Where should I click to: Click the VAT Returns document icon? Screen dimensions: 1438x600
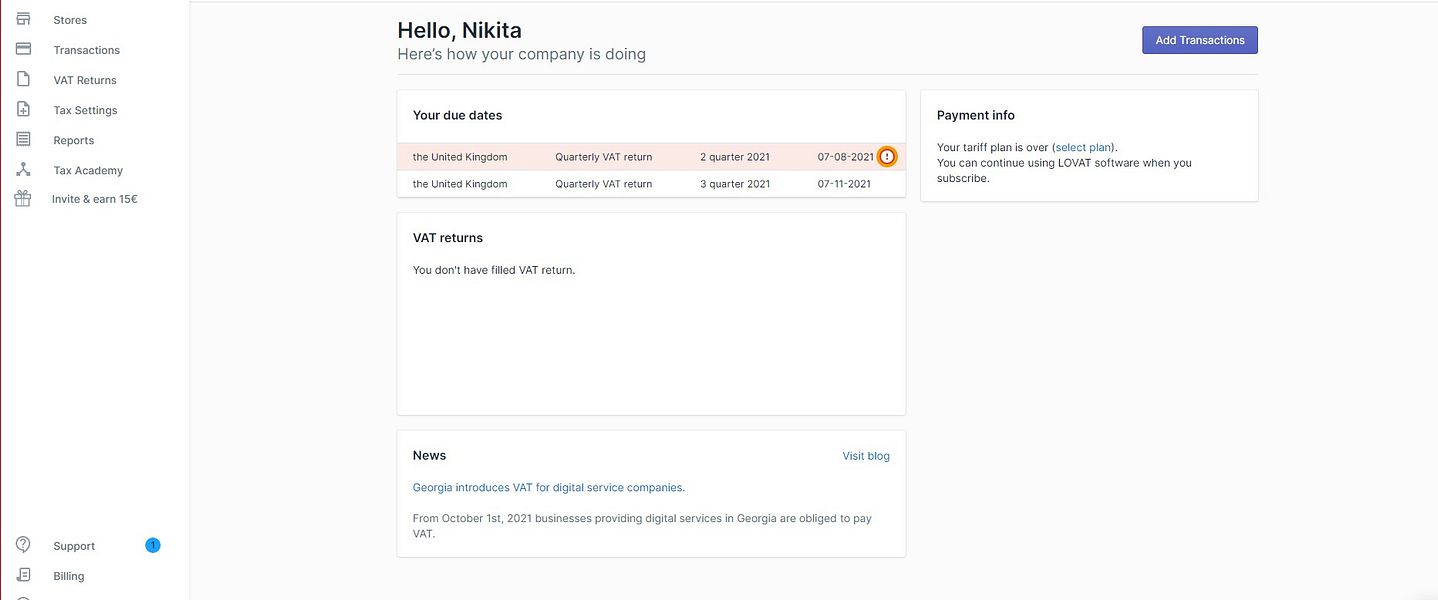pyautogui.click(x=23, y=79)
